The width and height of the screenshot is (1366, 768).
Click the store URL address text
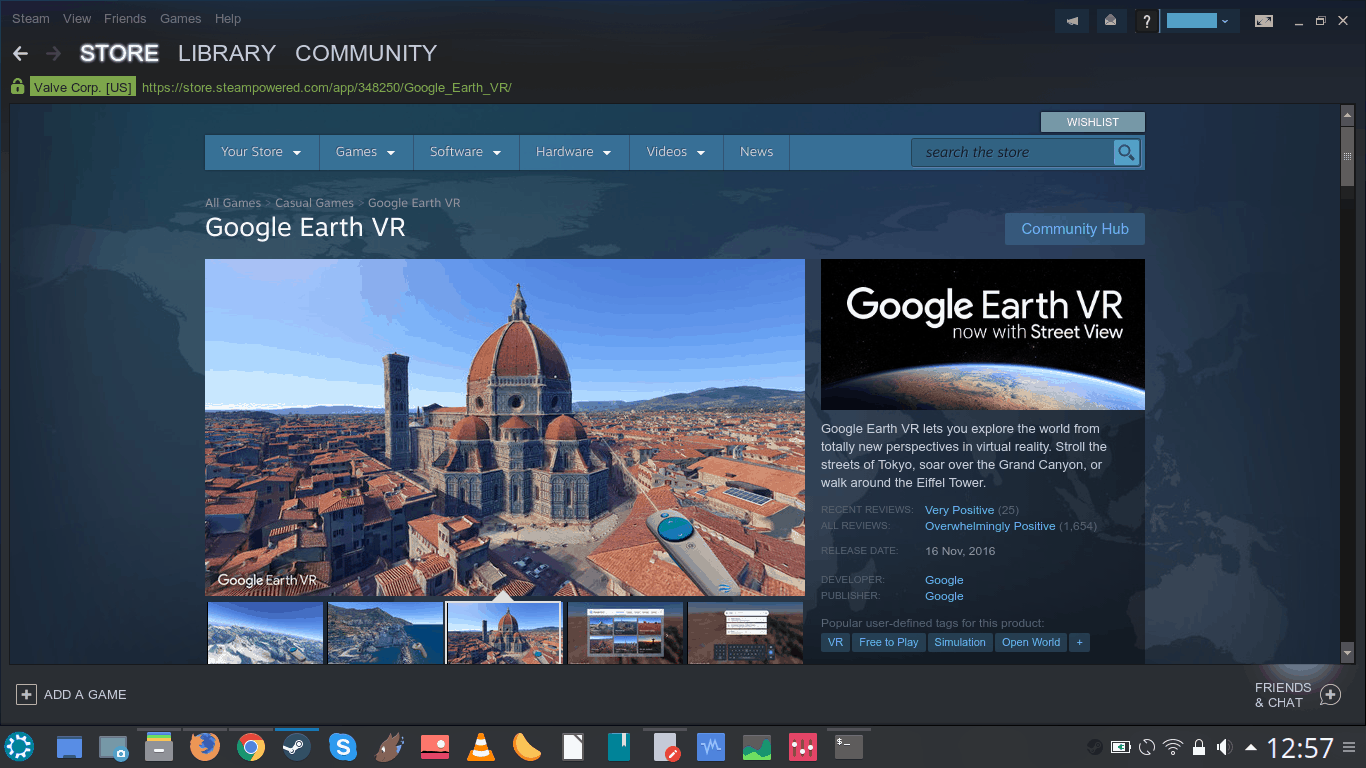327,88
